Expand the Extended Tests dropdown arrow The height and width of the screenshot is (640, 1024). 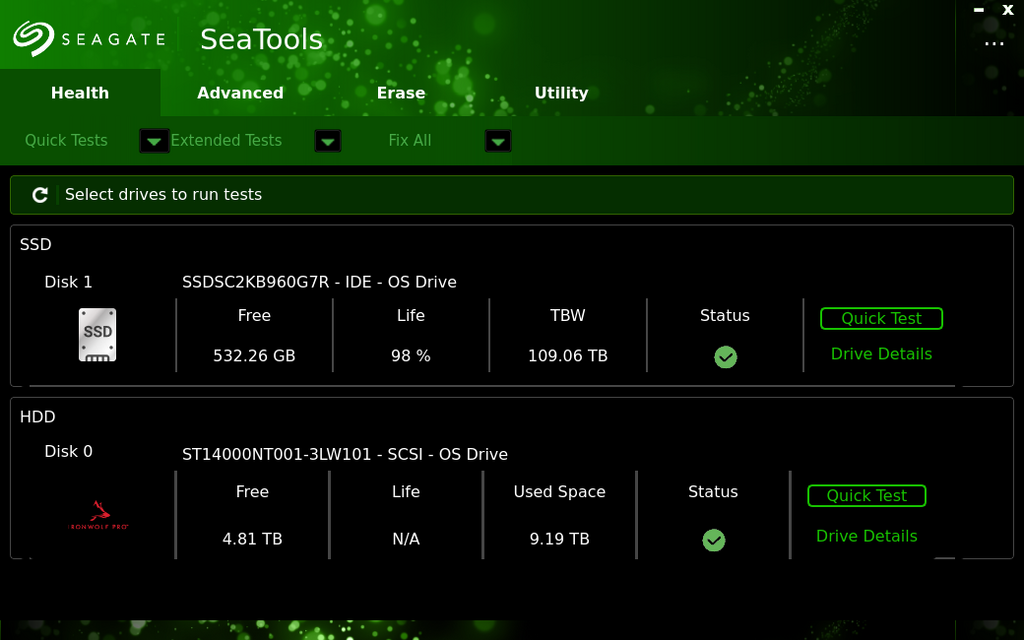[x=328, y=141]
